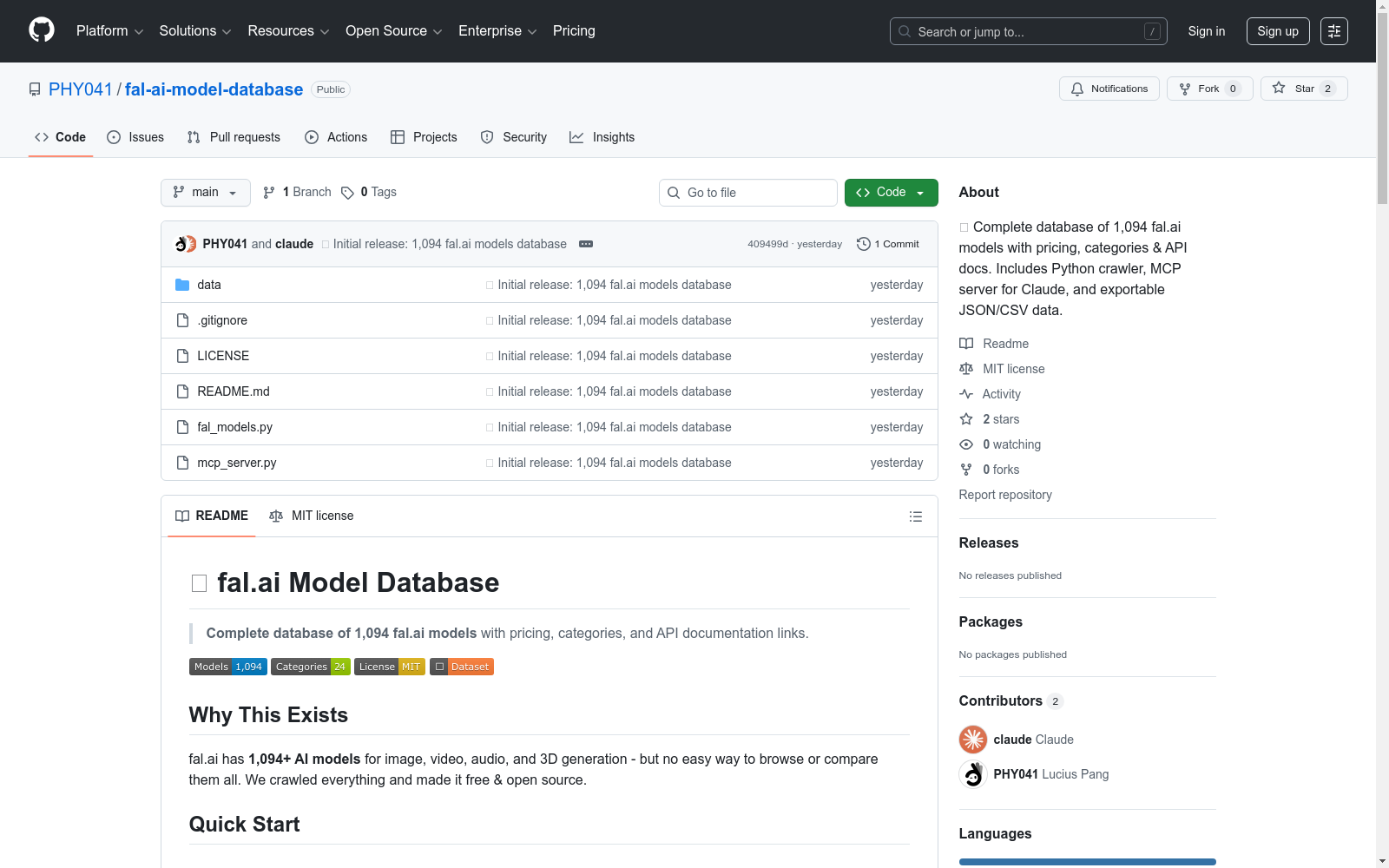Click the repository icon beside PHY041
Image resolution: width=1389 pixels, height=868 pixels.
click(35, 89)
